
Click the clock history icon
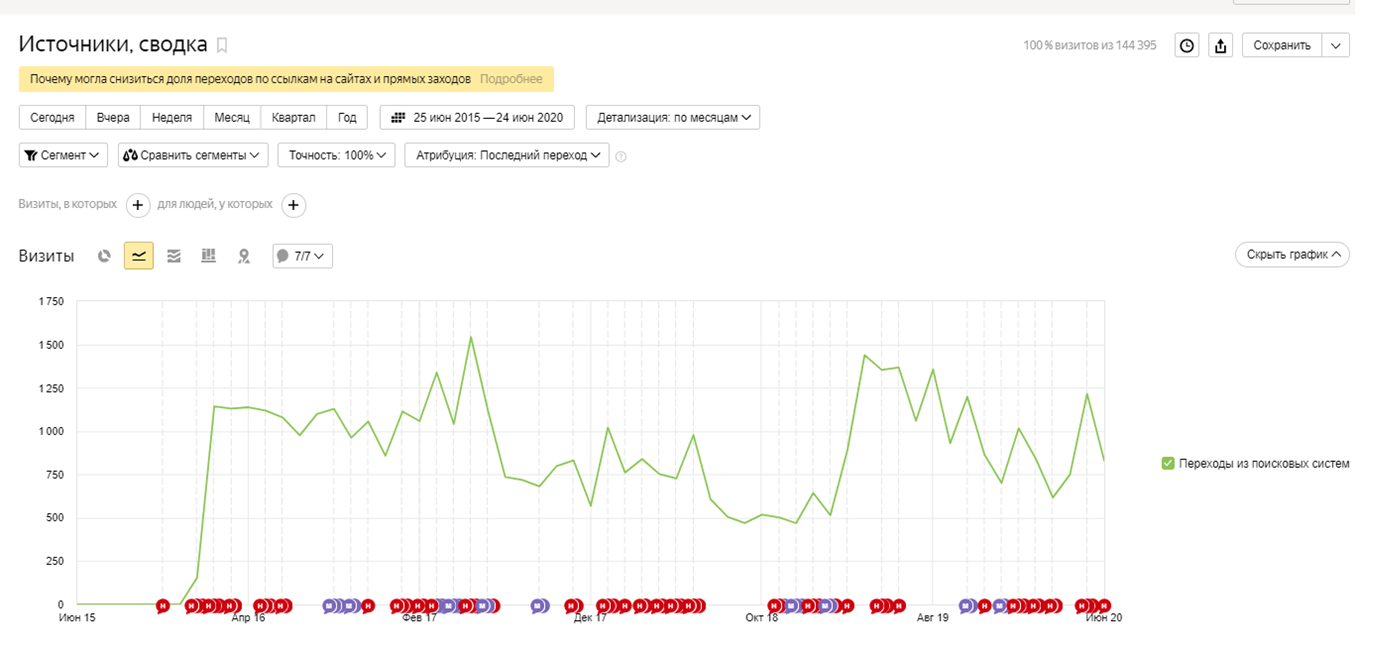pos(1187,45)
